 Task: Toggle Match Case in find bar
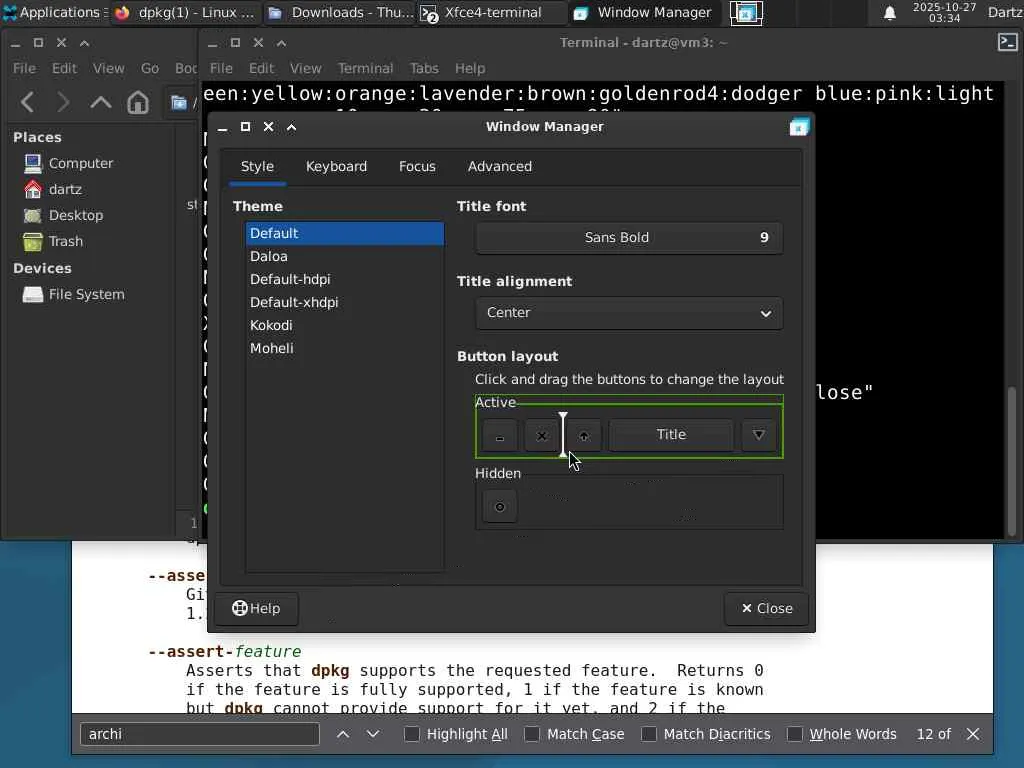coord(532,734)
